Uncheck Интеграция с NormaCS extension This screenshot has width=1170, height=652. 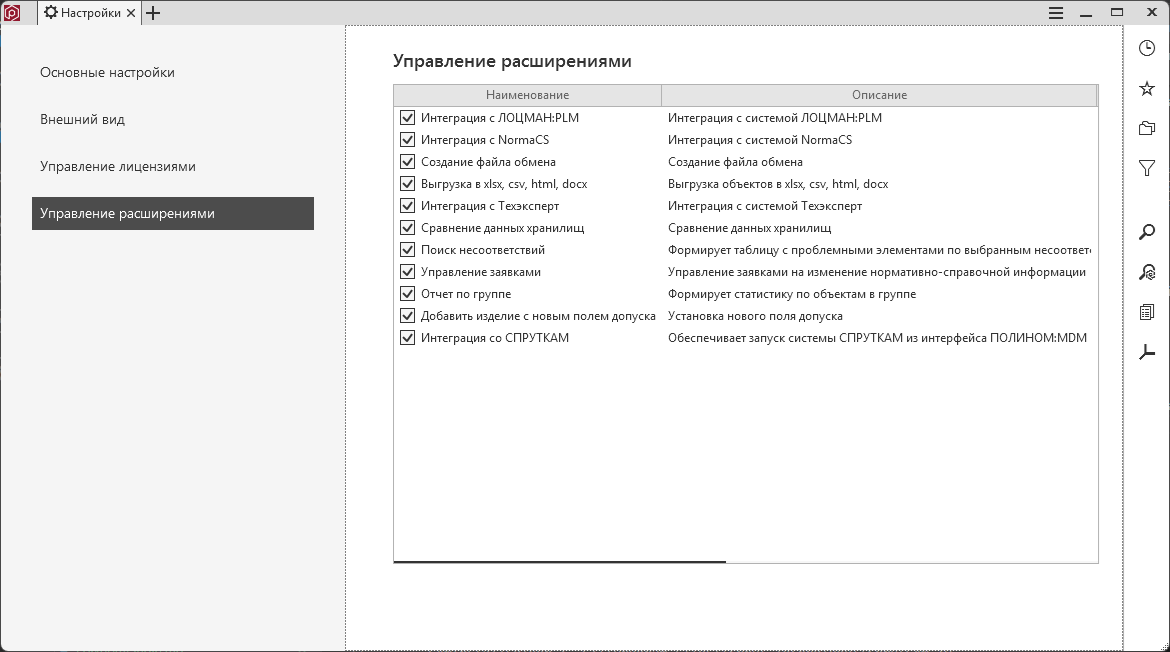coord(407,140)
